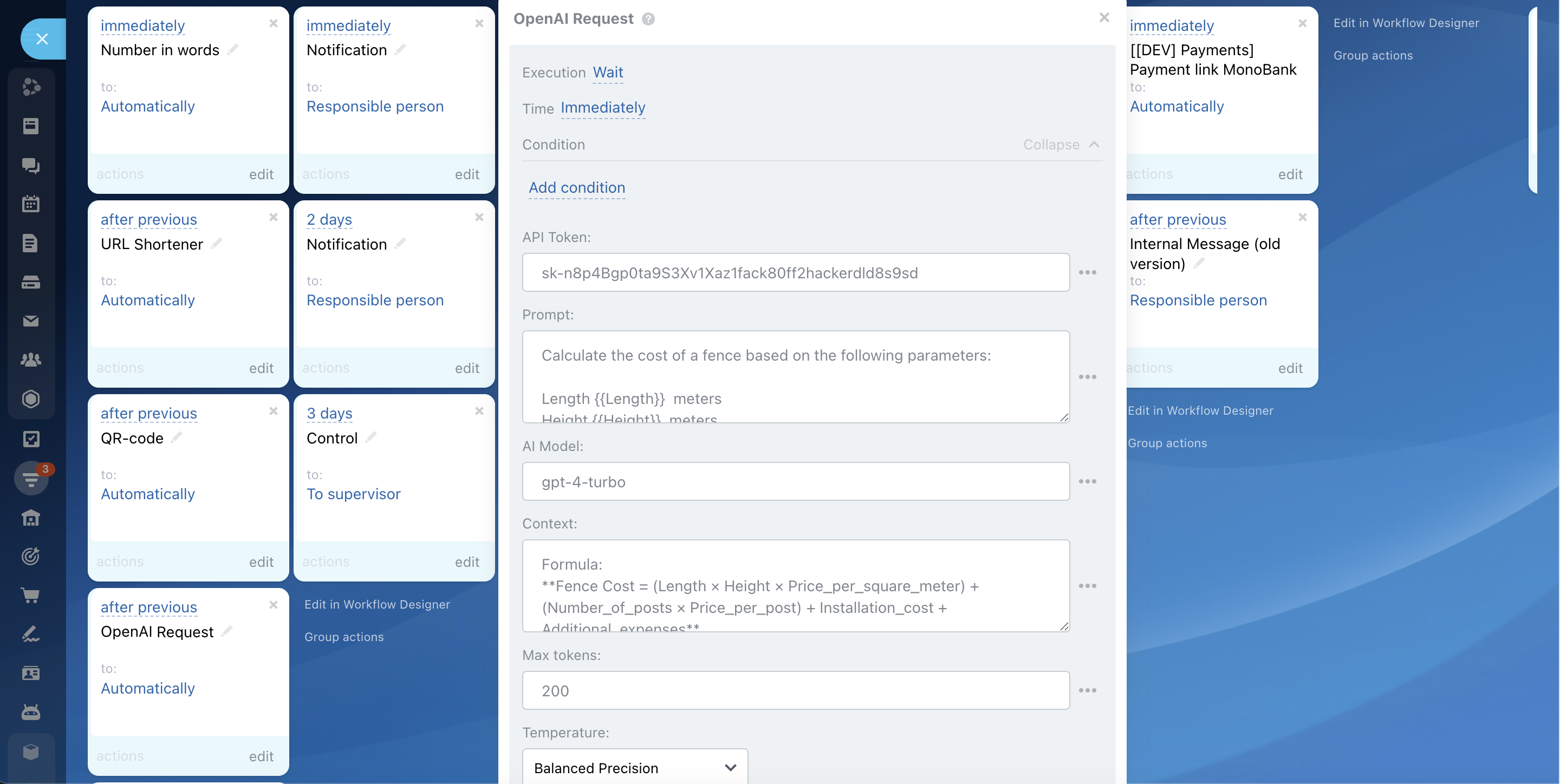Image resolution: width=1560 pixels, height=784 pixels.
Task: Click into the Max tokens field
Action: coord(795,690)
